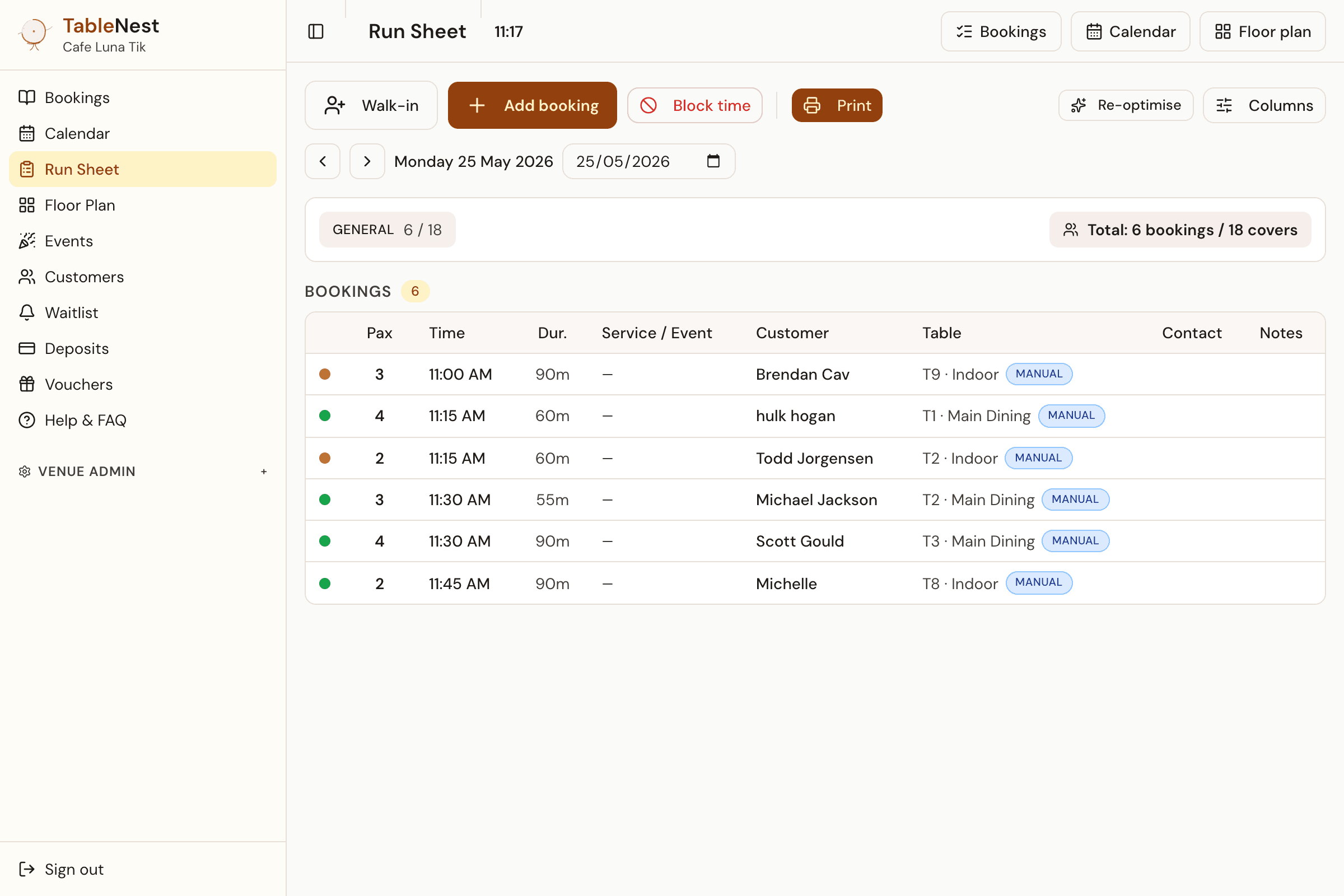Click Brendan Cav's orange status dot
The image size is (1344, 896).
tap(325, 374)
